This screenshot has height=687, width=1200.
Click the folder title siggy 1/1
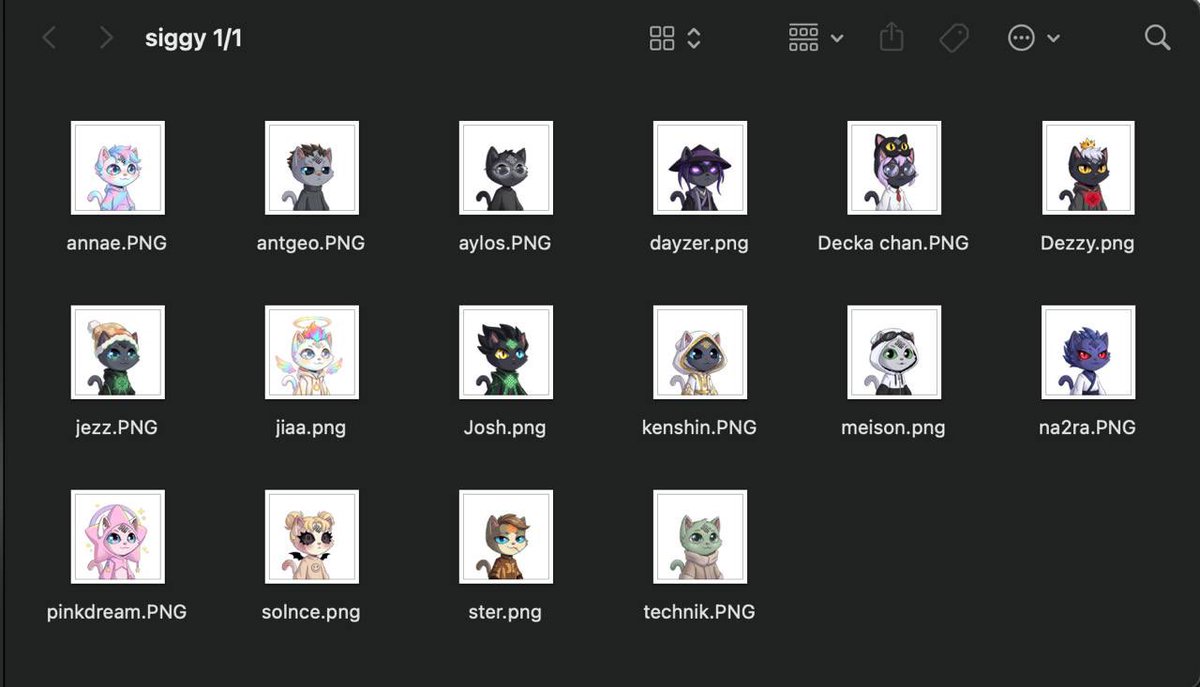point(193,39)
